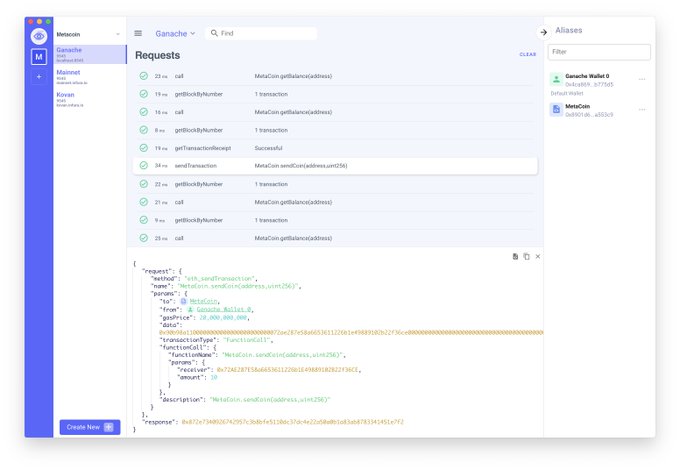
Task: Click the Ganache Wallet 0 alias name
Action: click(x=587, y=76)
